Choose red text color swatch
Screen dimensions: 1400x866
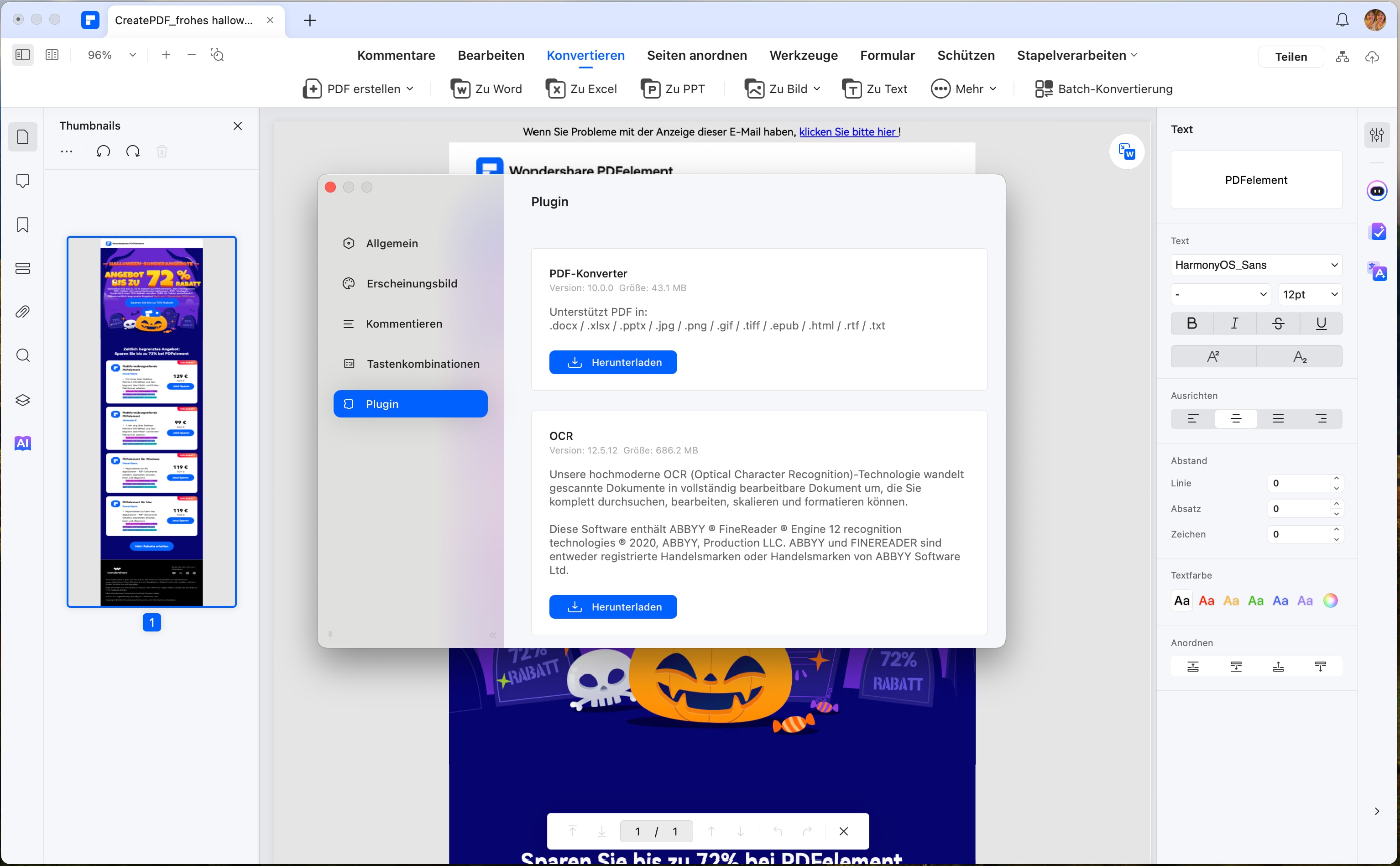pos(1207,601)
